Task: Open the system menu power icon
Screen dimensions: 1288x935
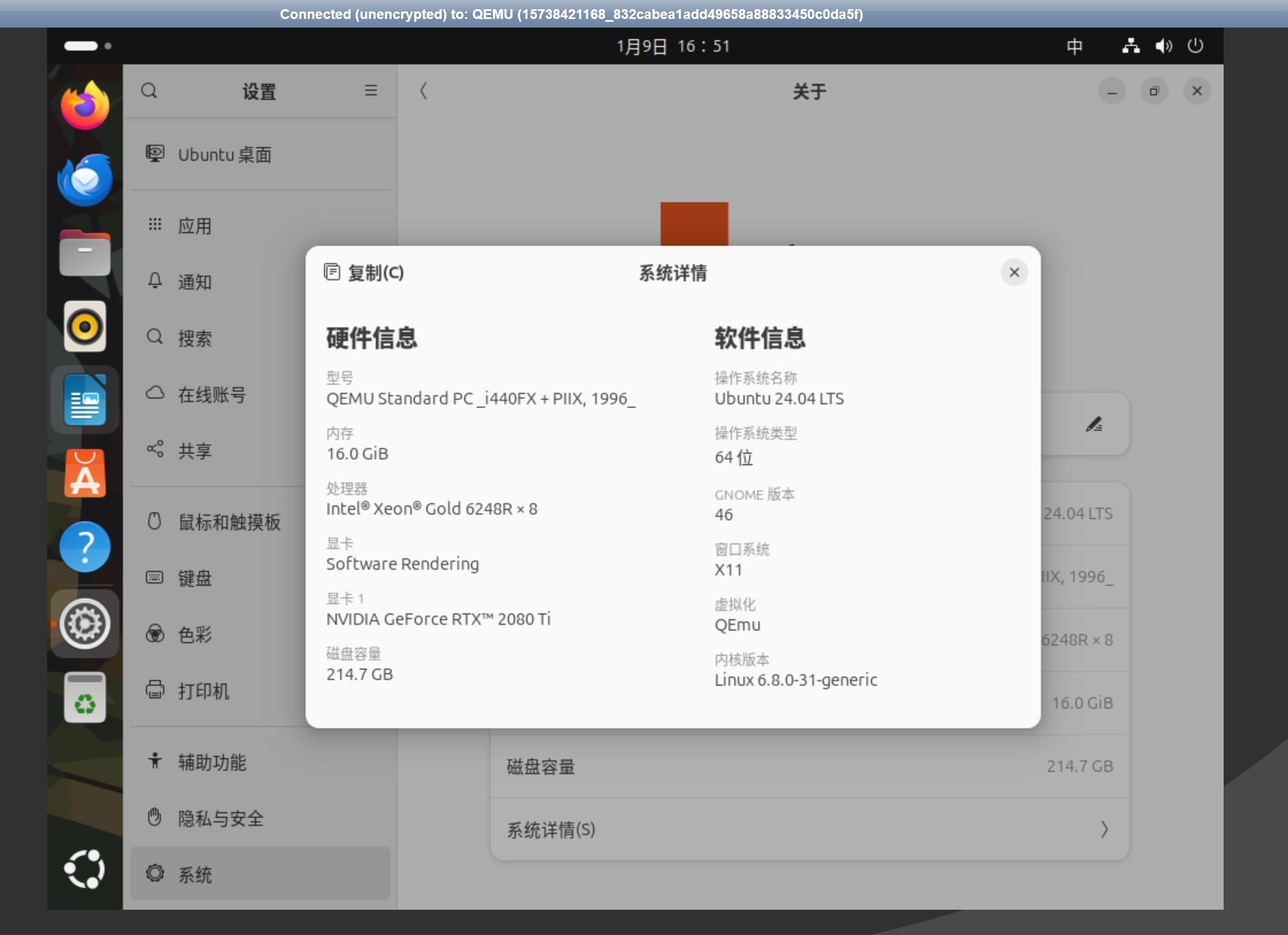Action: pyautogui.click(x=1195, y=46)
